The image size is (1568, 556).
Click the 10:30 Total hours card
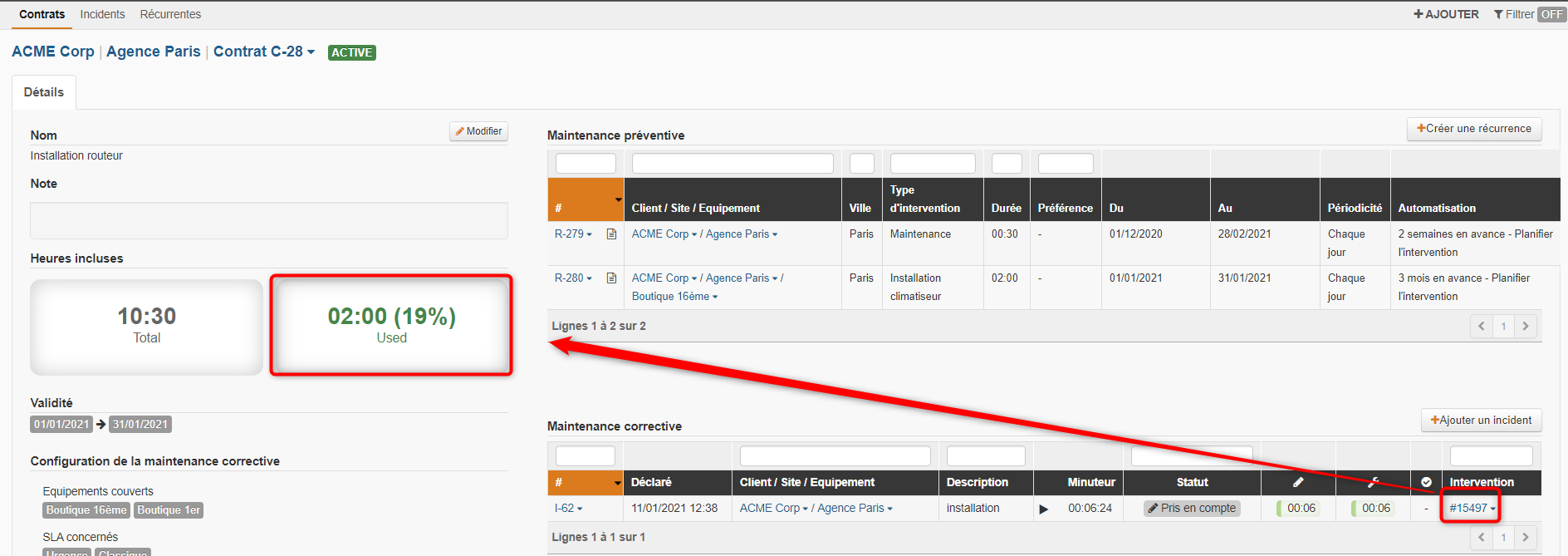pos(147,327)
